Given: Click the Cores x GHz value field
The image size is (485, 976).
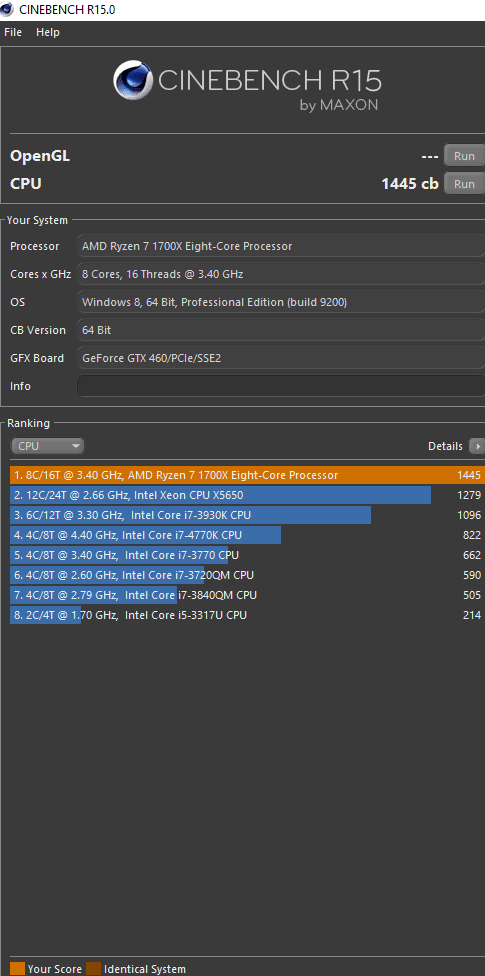Looking at the screenshot, I should click(281, 274).
